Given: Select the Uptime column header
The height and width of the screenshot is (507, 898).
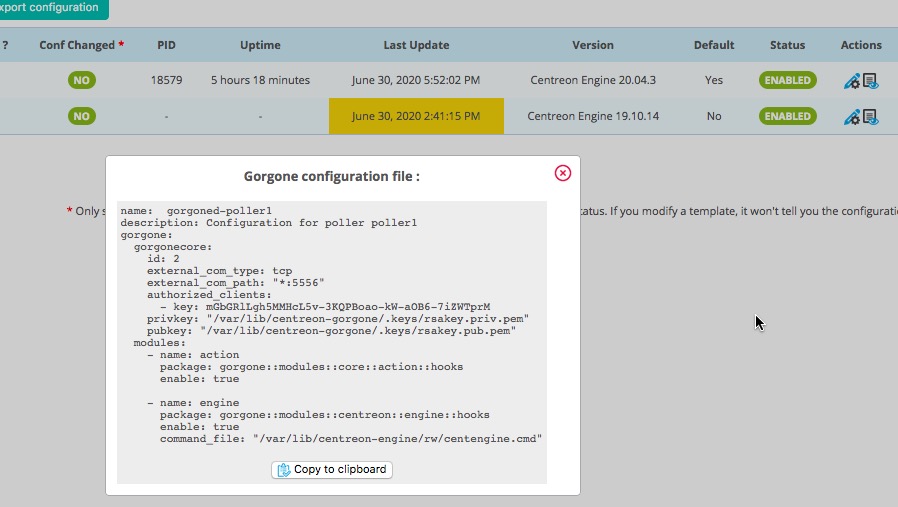Looking at the screenshot, I should pos(260,45).
